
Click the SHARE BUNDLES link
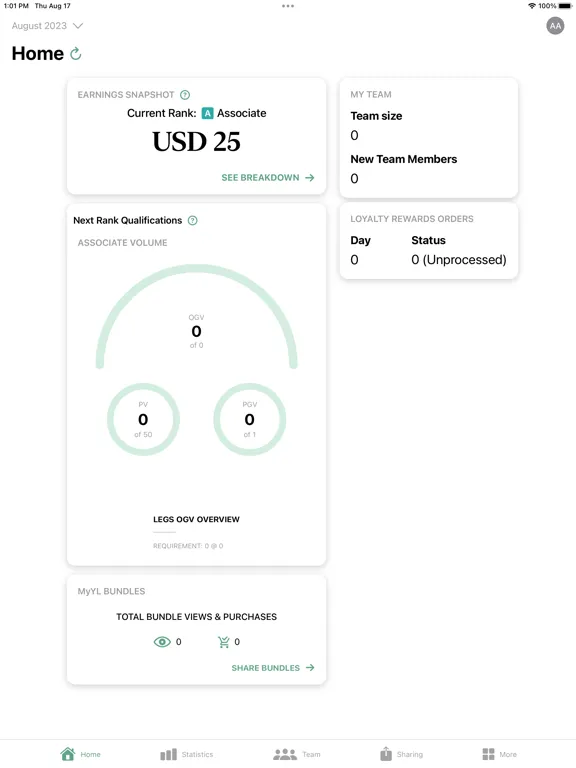point(273,668)
